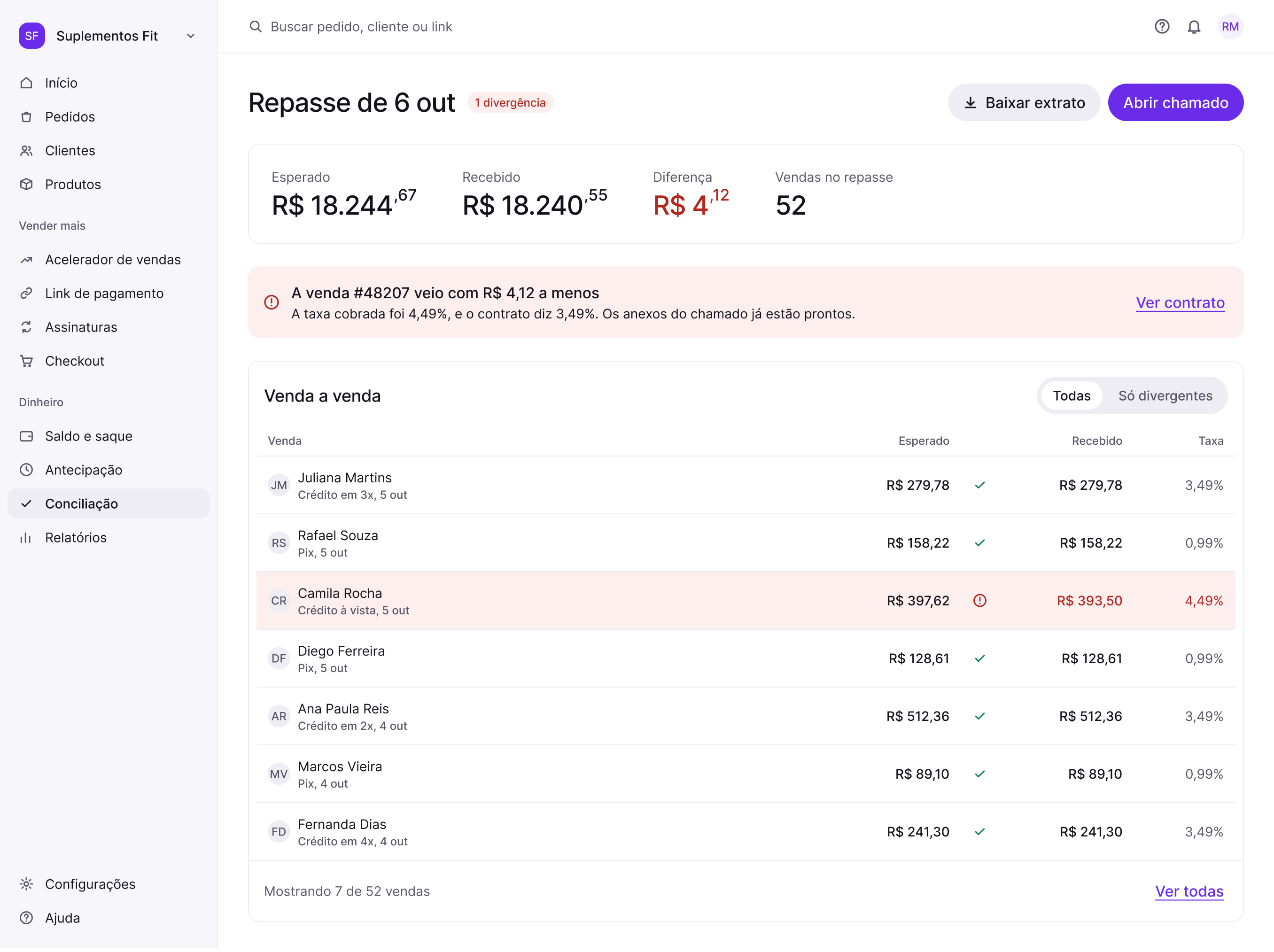Click the Relatórios bar chart icon
The height and width of the screenshot is (952, 1274).
point(26,537)
